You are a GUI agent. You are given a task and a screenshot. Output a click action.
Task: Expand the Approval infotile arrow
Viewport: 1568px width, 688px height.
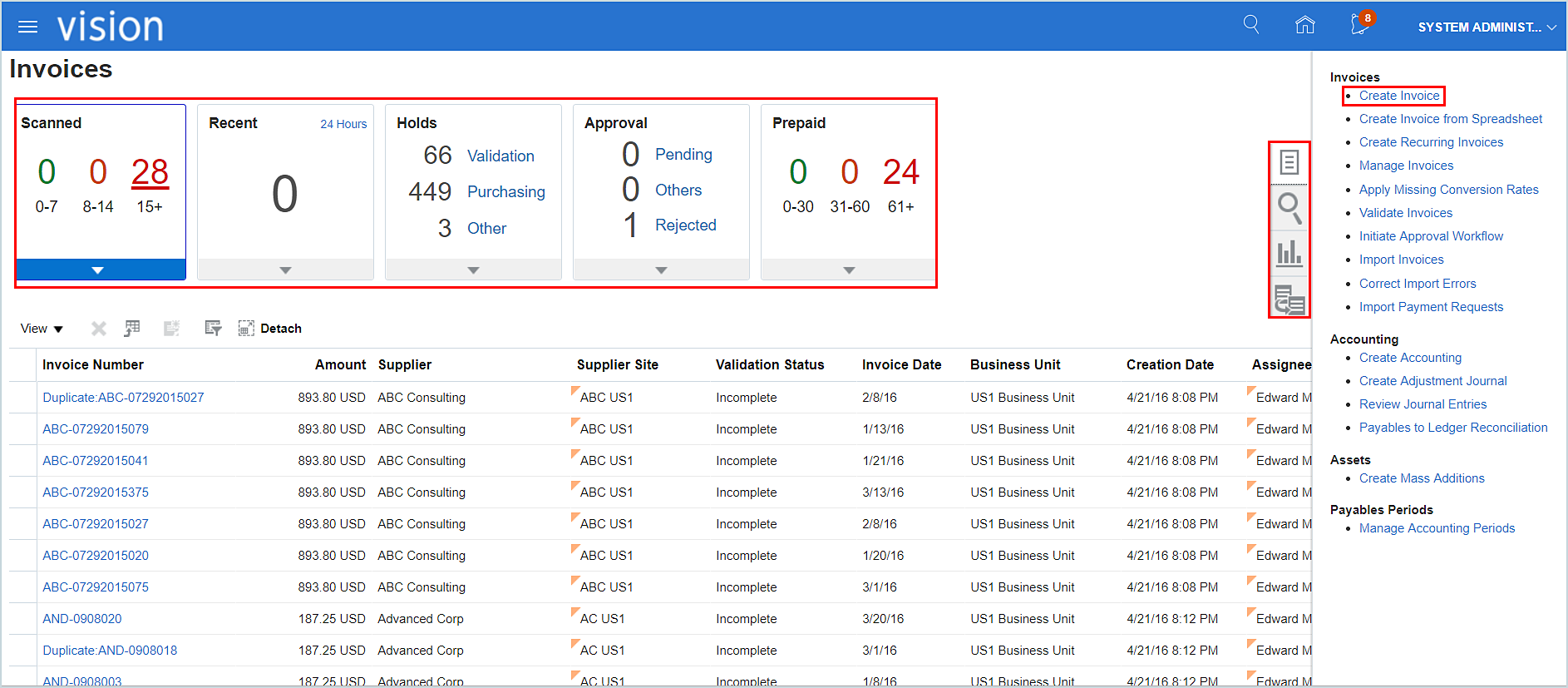tap(661, 270)
